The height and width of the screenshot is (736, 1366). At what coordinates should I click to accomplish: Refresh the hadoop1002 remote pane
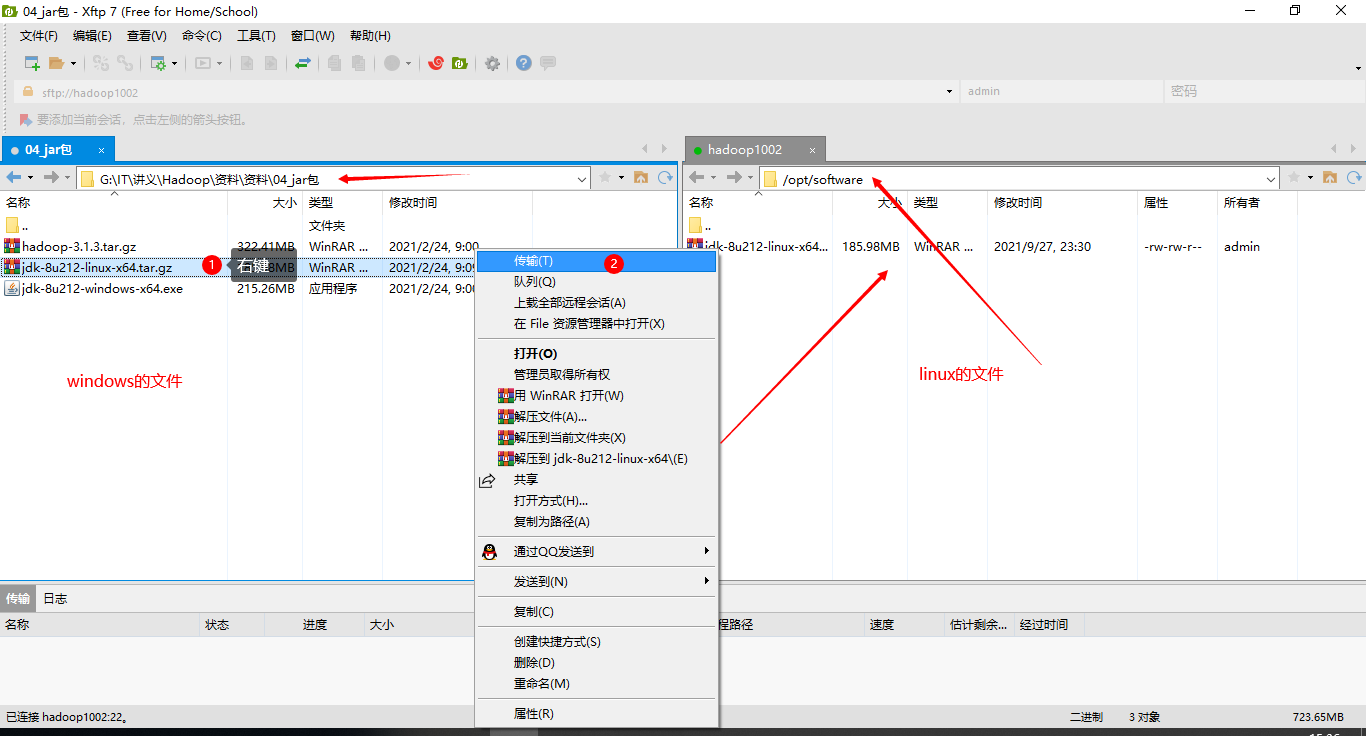[1355, 178]
